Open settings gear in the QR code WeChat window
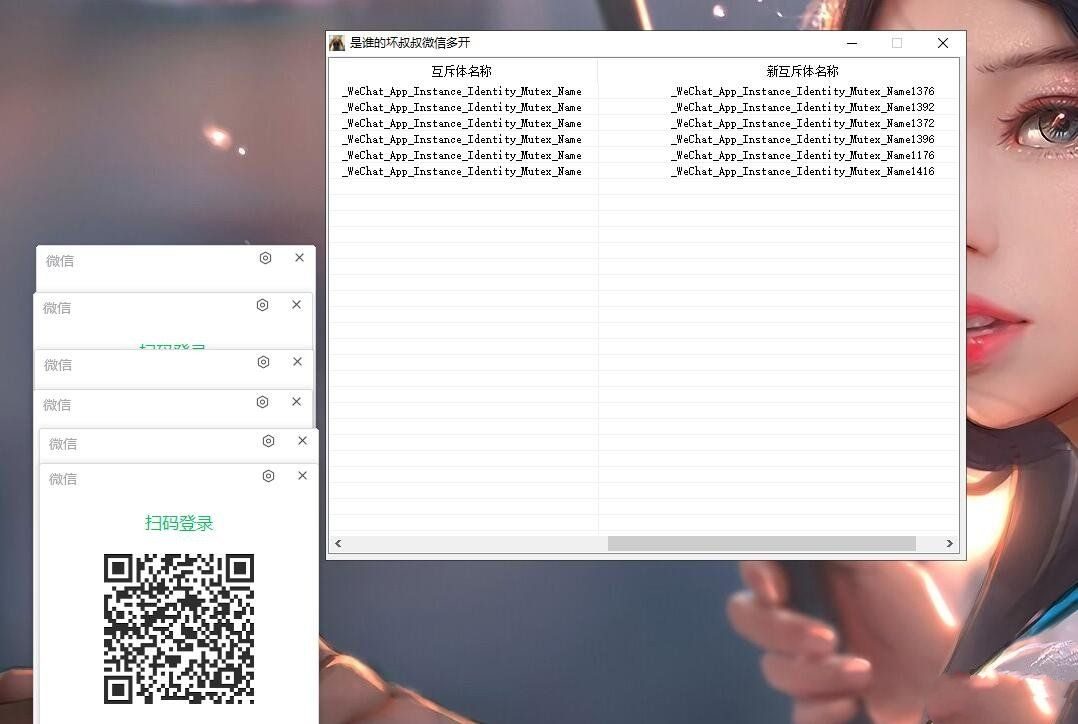 click(268, 476)
